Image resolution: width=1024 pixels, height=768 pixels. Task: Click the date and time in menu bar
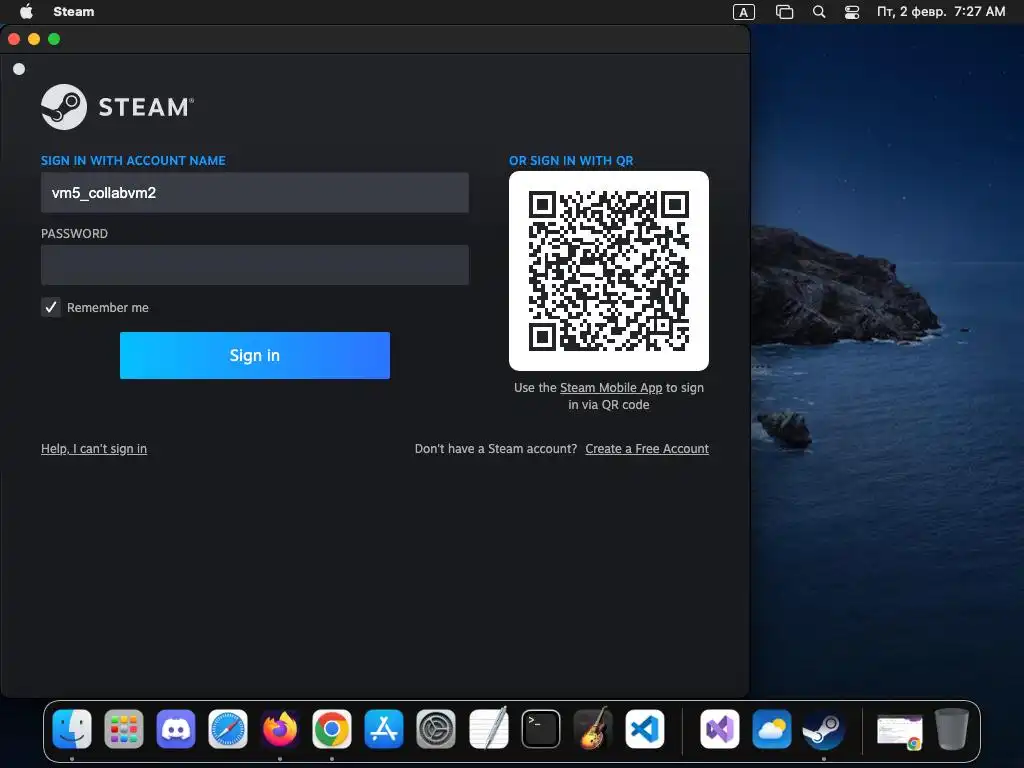point(941,12)
